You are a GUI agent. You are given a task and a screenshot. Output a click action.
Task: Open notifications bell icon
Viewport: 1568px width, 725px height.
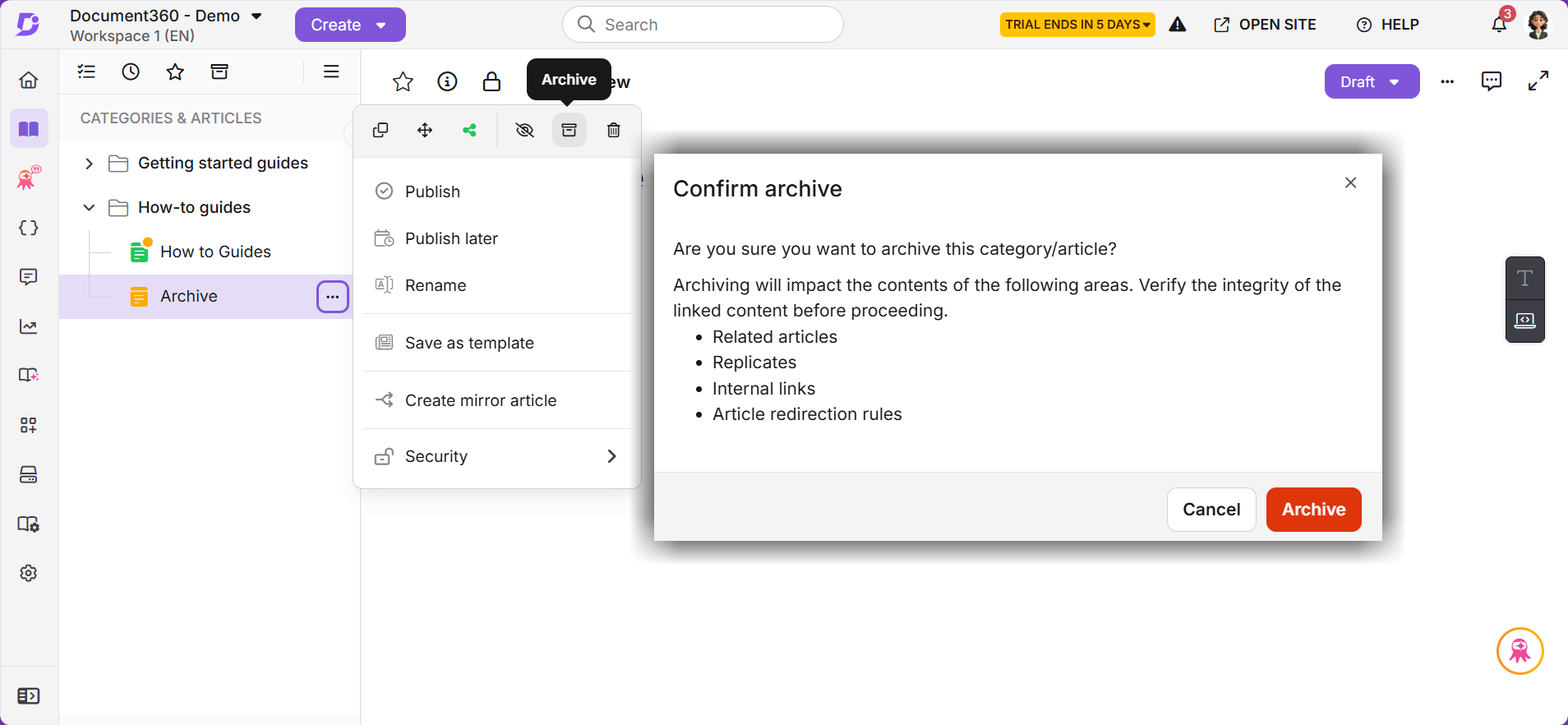pyautogui.click(x=1500, y=24)
